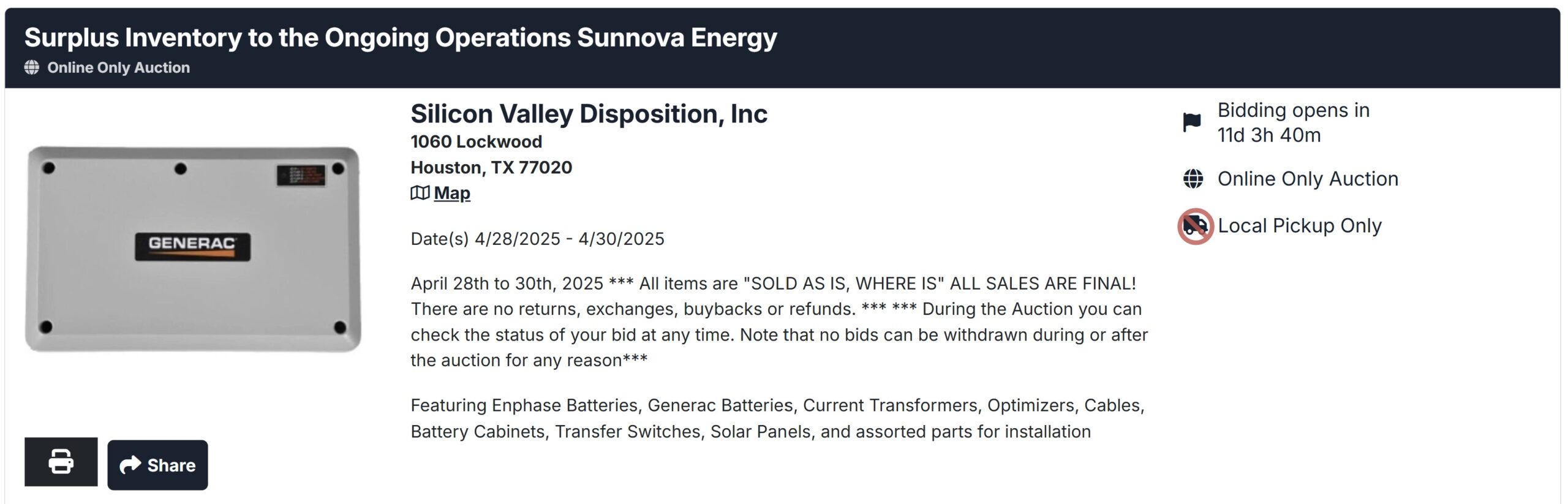The height and width of the screenshot is (504, 1568).
Task: Click the share arrow icon
Action: [130, 465]
